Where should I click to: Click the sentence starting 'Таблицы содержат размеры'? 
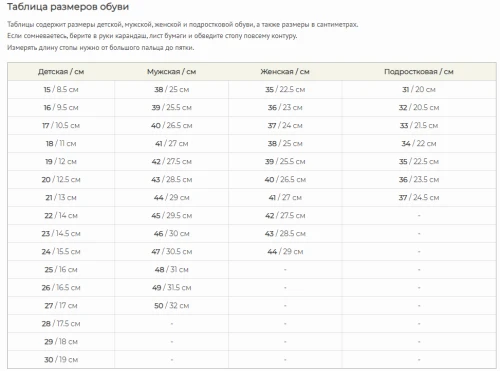tap(183, 25)
